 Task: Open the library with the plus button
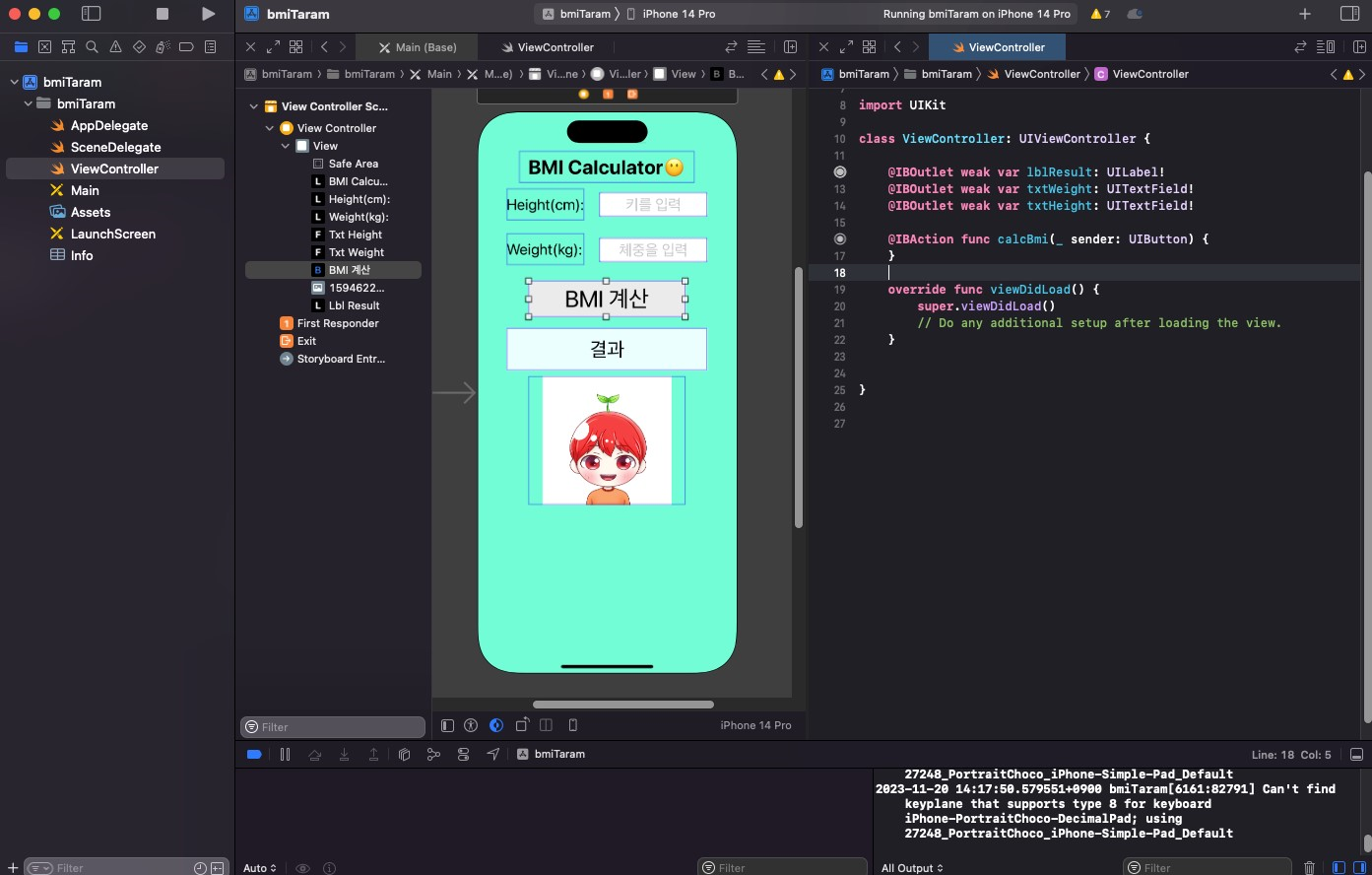click(1305, 14)
